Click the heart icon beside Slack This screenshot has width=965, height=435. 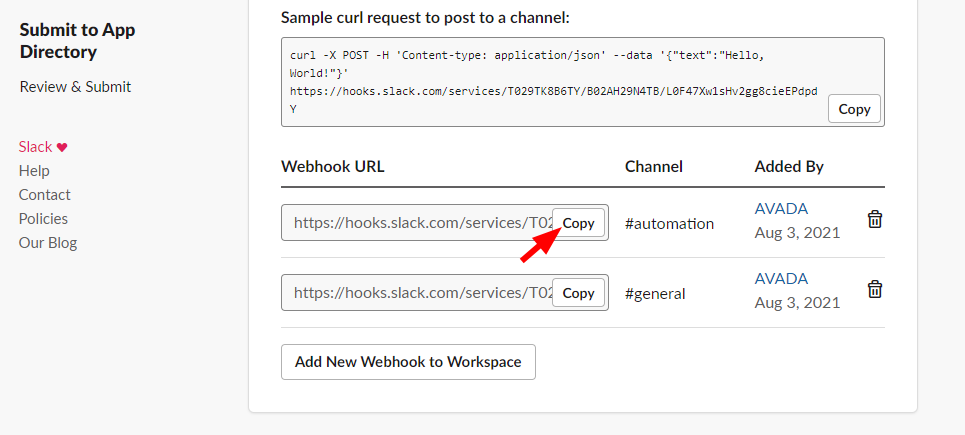[x=62, y=147]
